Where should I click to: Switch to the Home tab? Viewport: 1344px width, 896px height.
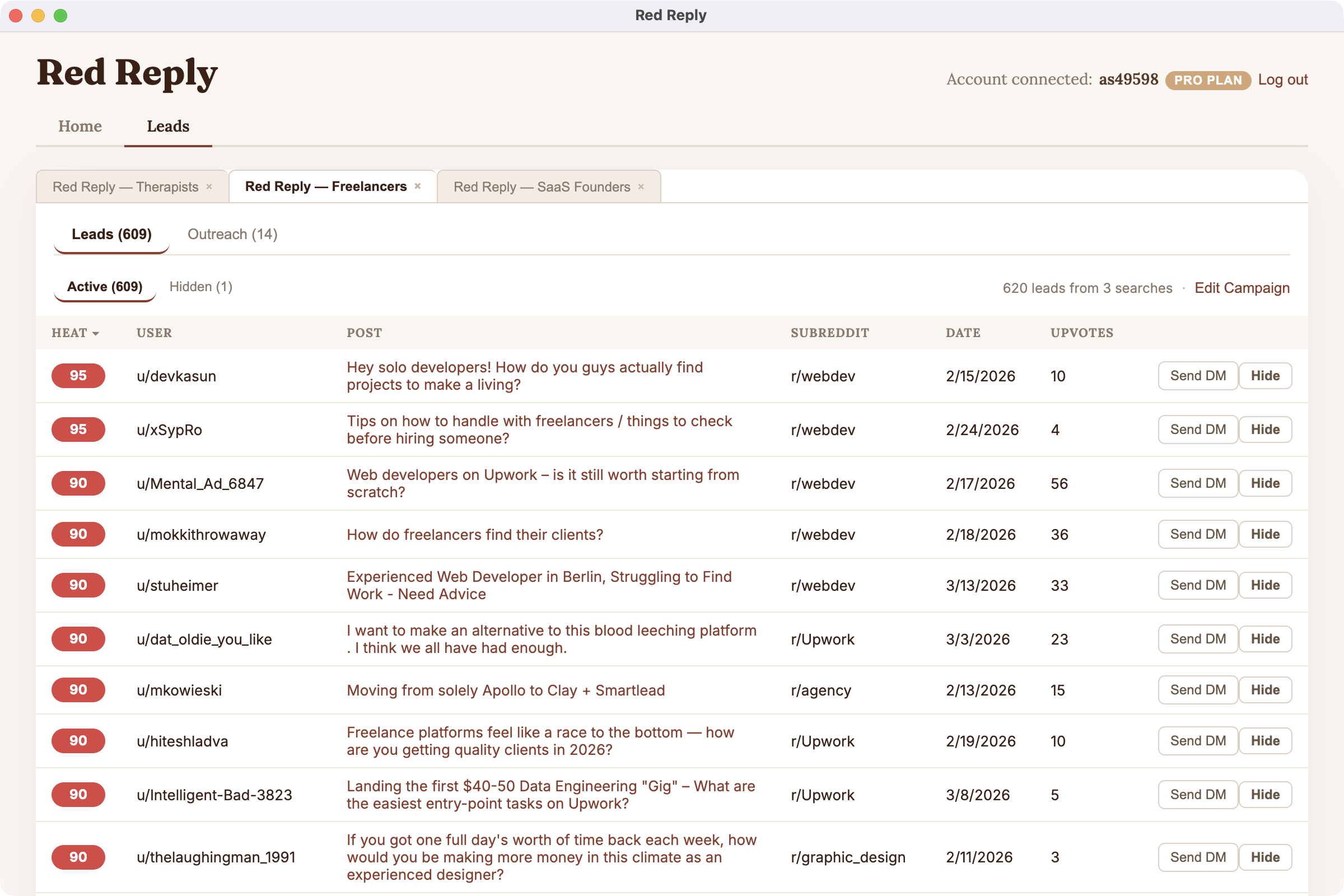point(80,127)
